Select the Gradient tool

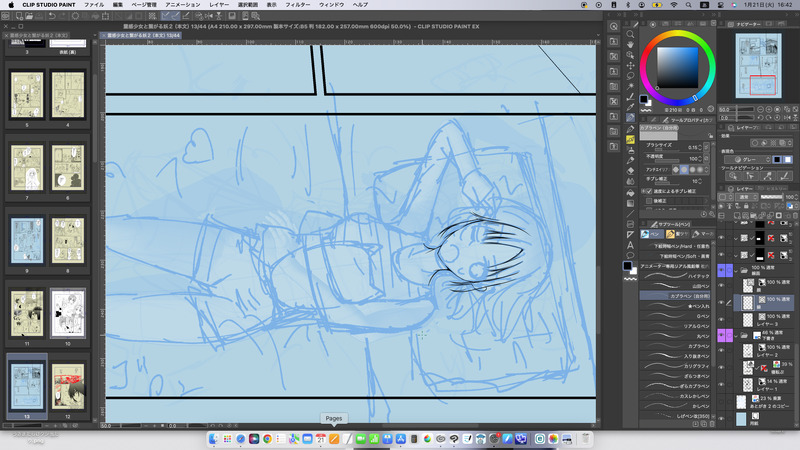630,203
